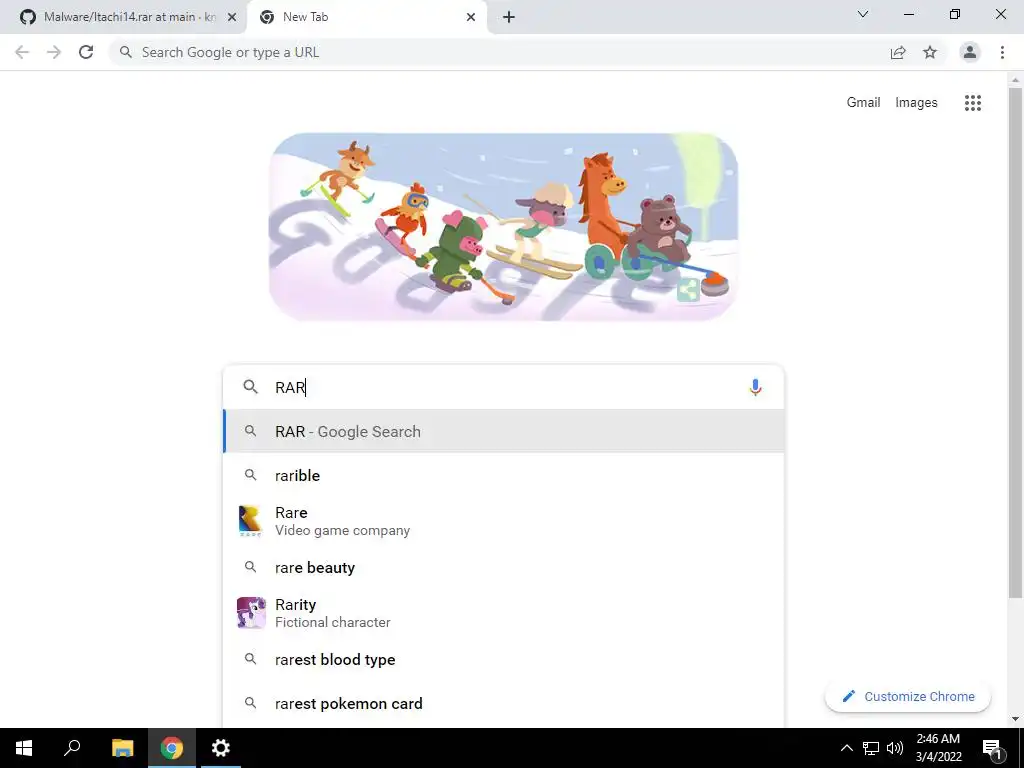This screenshot has height=768, width=1024.
Task: Select the New Tab tab
Action: 366,17
